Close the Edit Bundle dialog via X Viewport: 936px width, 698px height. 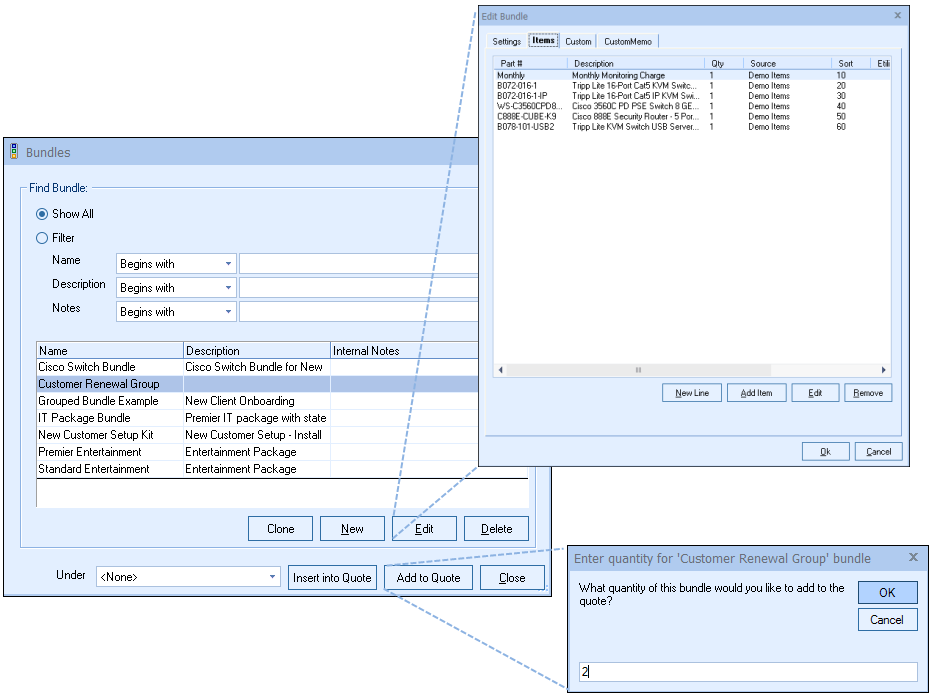(x=897, y=16)
